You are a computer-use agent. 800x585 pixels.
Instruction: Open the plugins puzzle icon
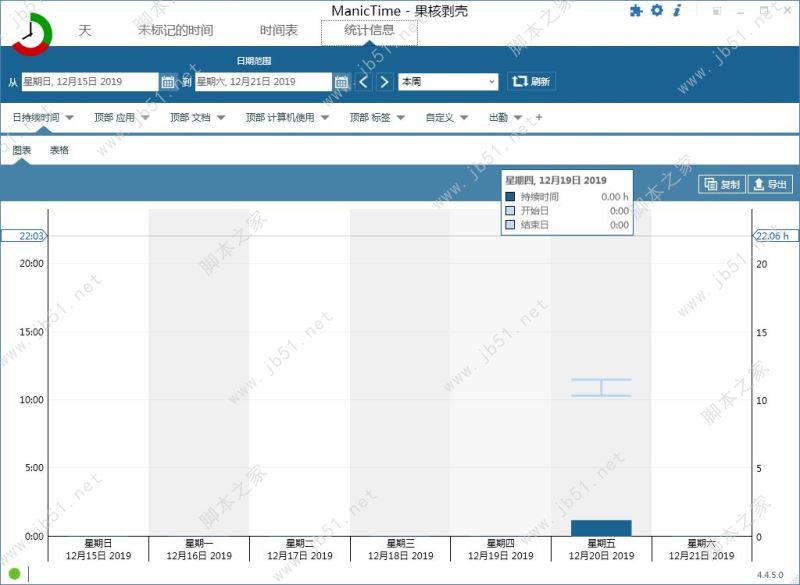tap(636, 10)
